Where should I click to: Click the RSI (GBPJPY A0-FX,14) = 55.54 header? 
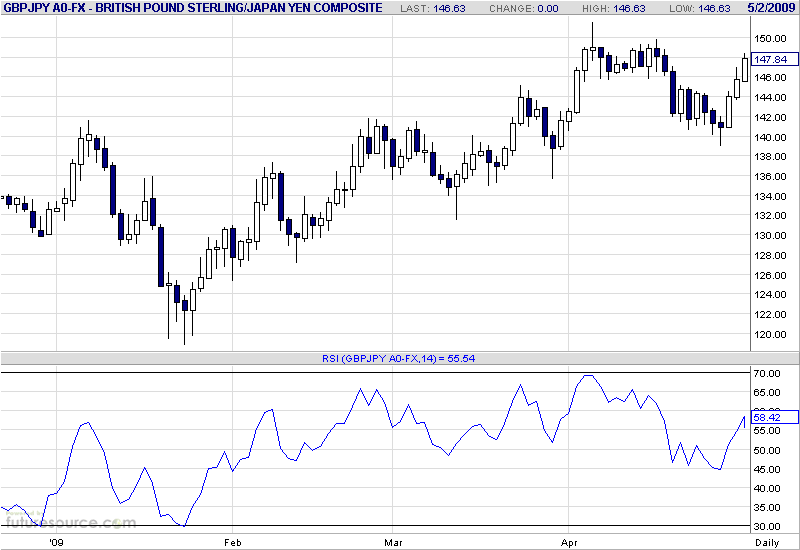tap(398, 359)
